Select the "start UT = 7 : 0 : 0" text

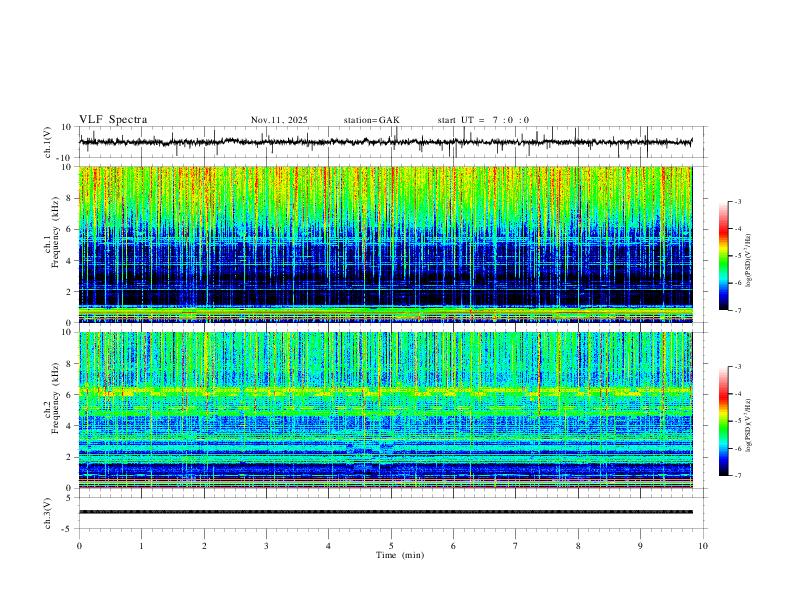coord(483,120)
